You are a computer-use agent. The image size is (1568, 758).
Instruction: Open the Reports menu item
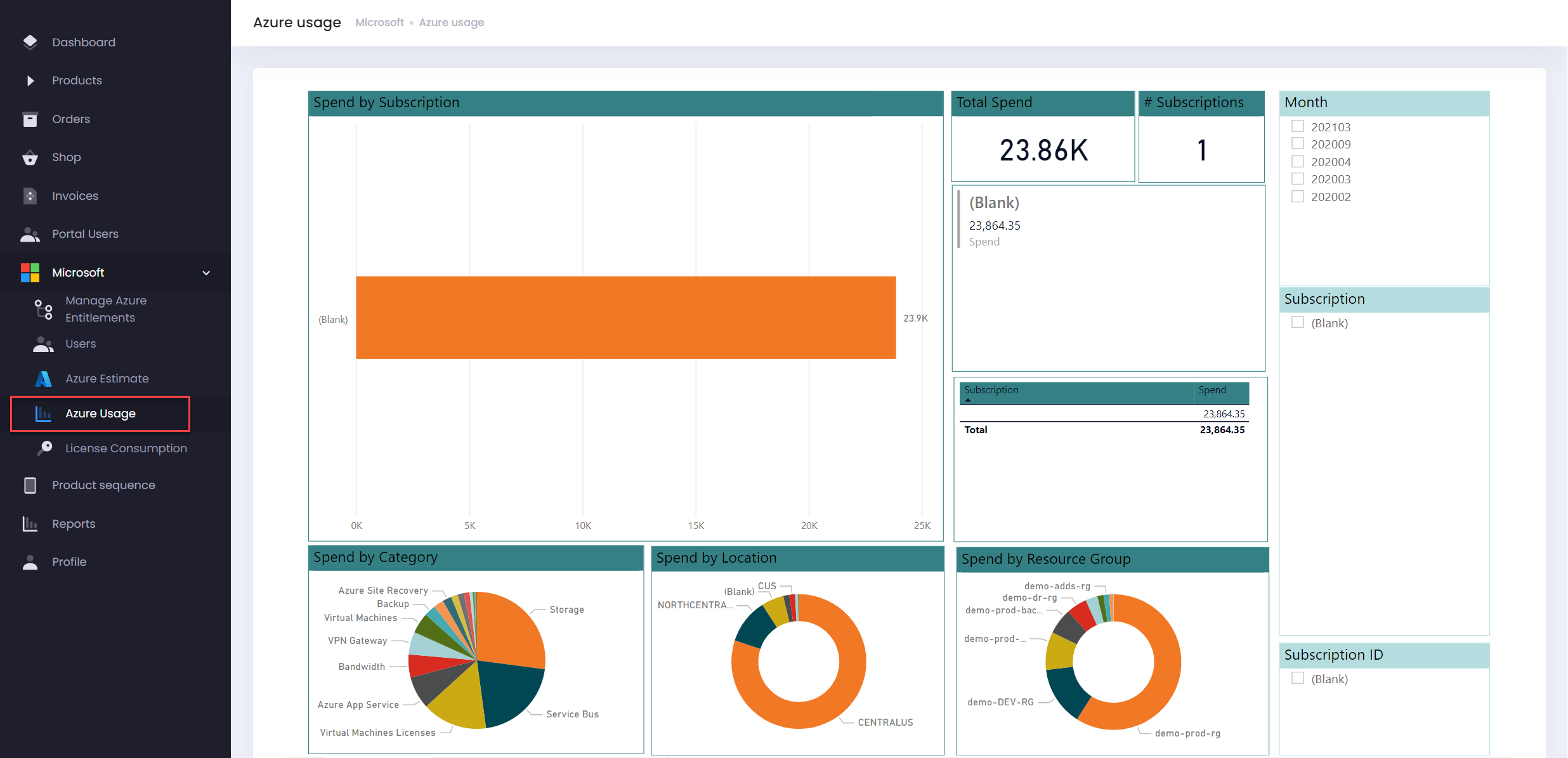[x=74, y=524]
